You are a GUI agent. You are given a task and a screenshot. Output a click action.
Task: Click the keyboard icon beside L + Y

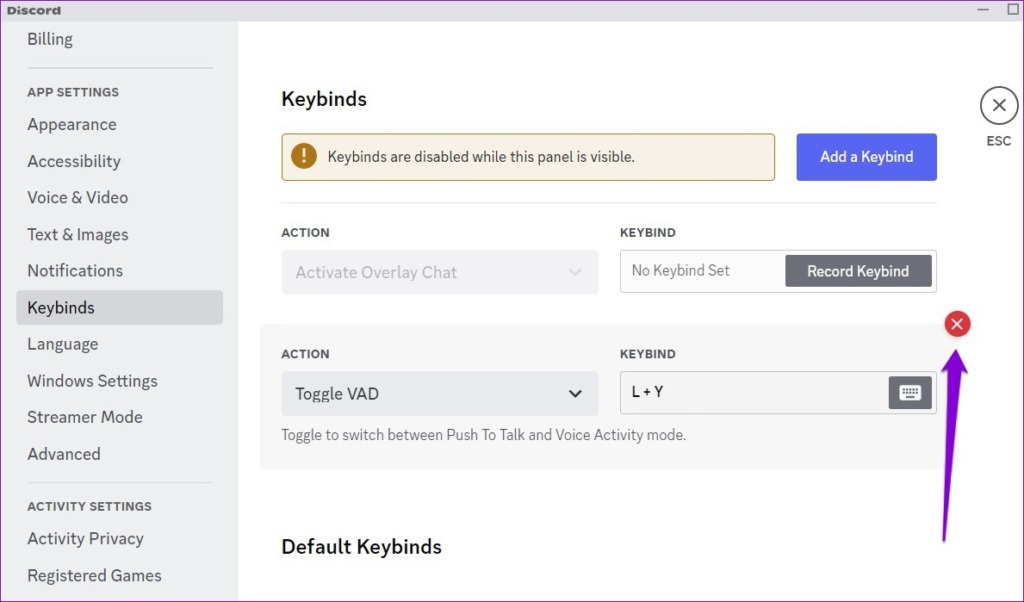[909, 392]
